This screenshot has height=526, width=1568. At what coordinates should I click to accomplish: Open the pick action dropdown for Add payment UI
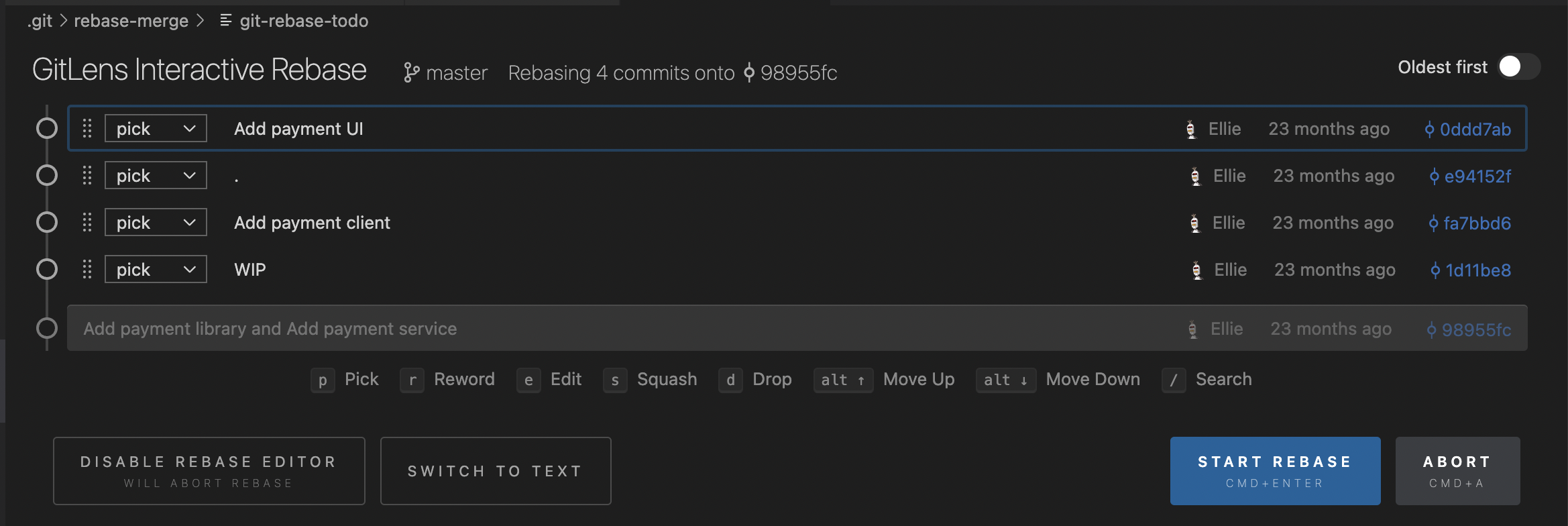[x=155, y=127]
